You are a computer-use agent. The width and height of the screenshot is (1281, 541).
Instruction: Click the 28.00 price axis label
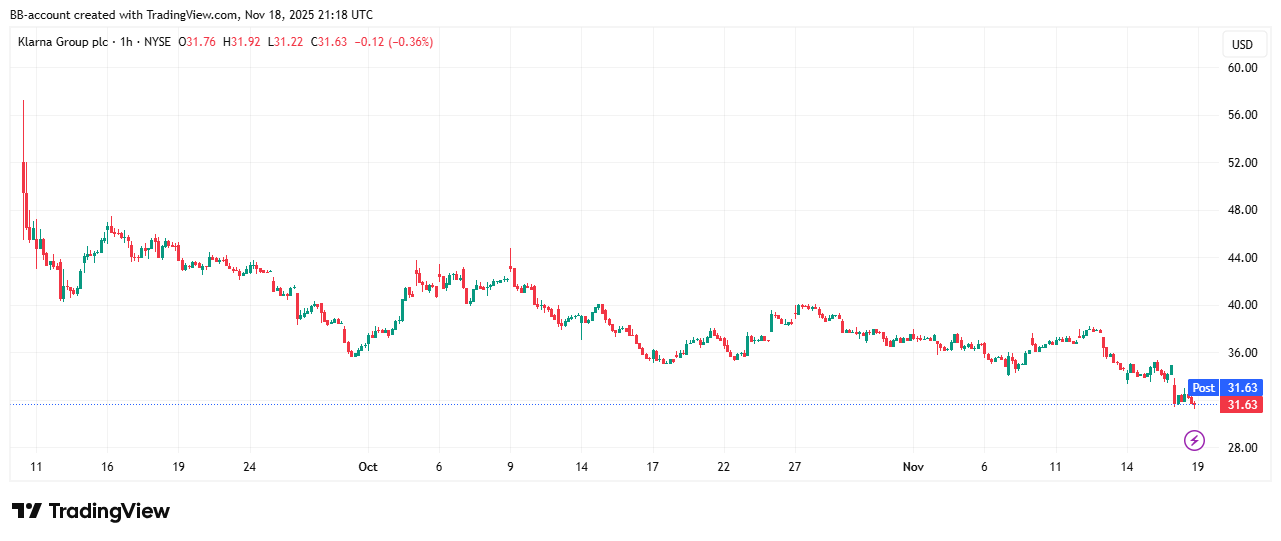click(x=1242, y=448)
